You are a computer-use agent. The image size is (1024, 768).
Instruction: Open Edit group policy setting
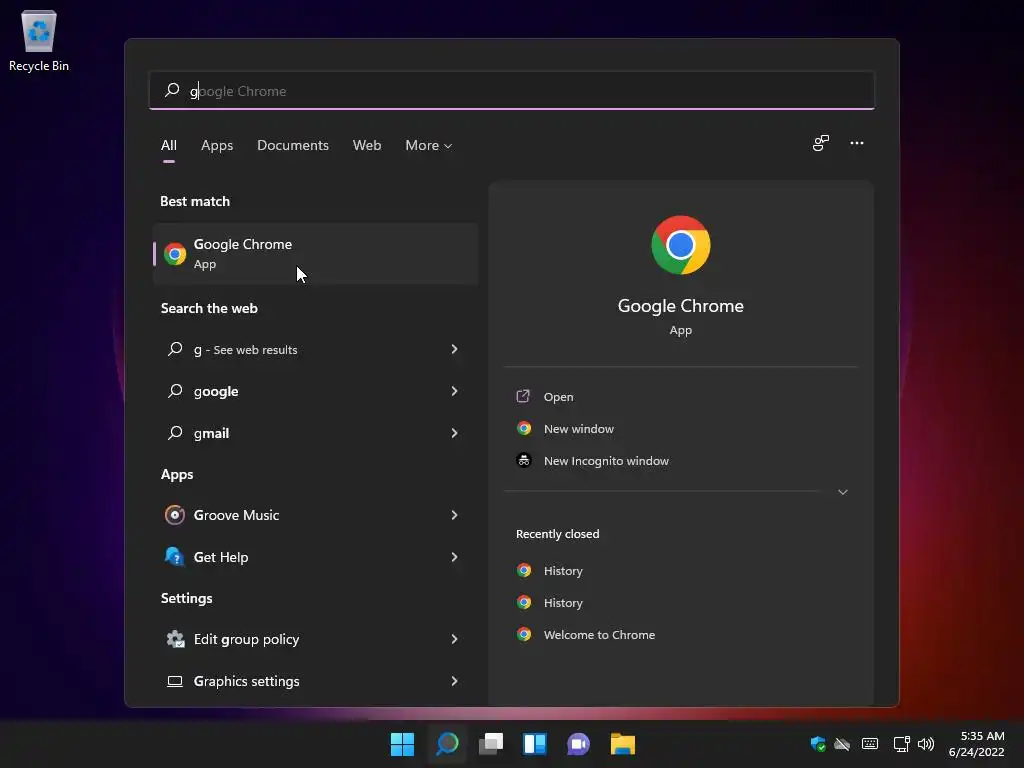click(315, 639)
